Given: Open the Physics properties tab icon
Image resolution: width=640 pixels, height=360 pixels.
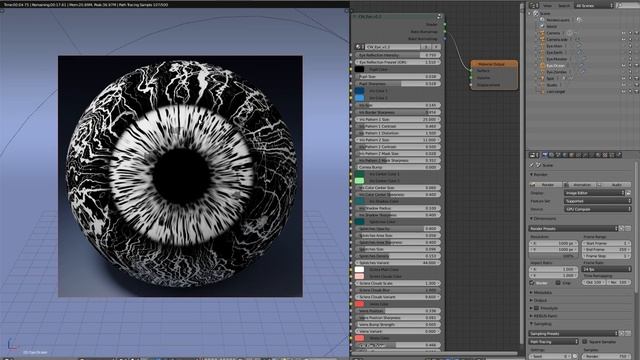Looking at the screenshot, I should click(618, 155).
